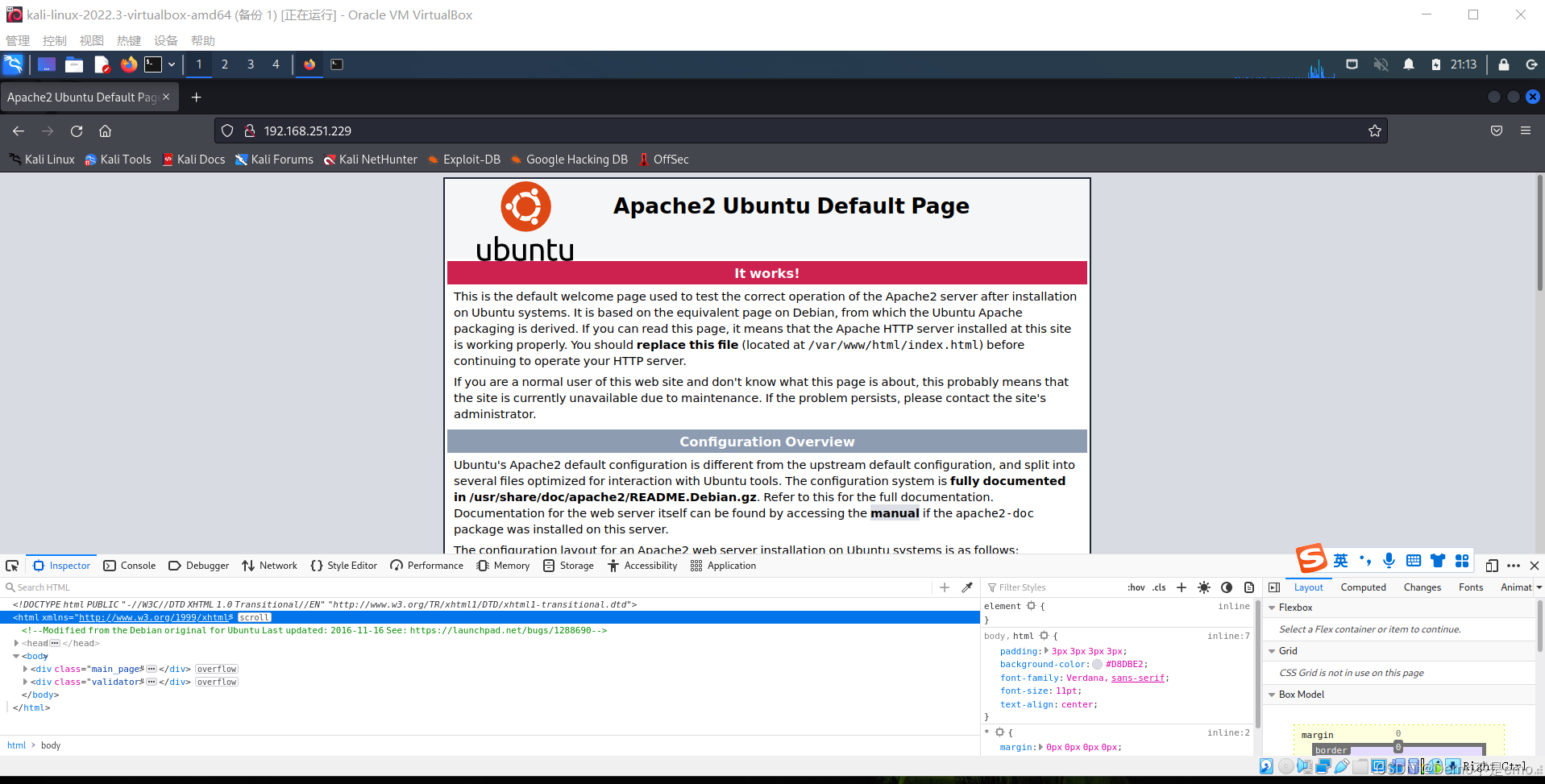Open the terminal launcher dropdown arrow
Viewport: 1545px width, 784px height.
(x=172, y=64)
